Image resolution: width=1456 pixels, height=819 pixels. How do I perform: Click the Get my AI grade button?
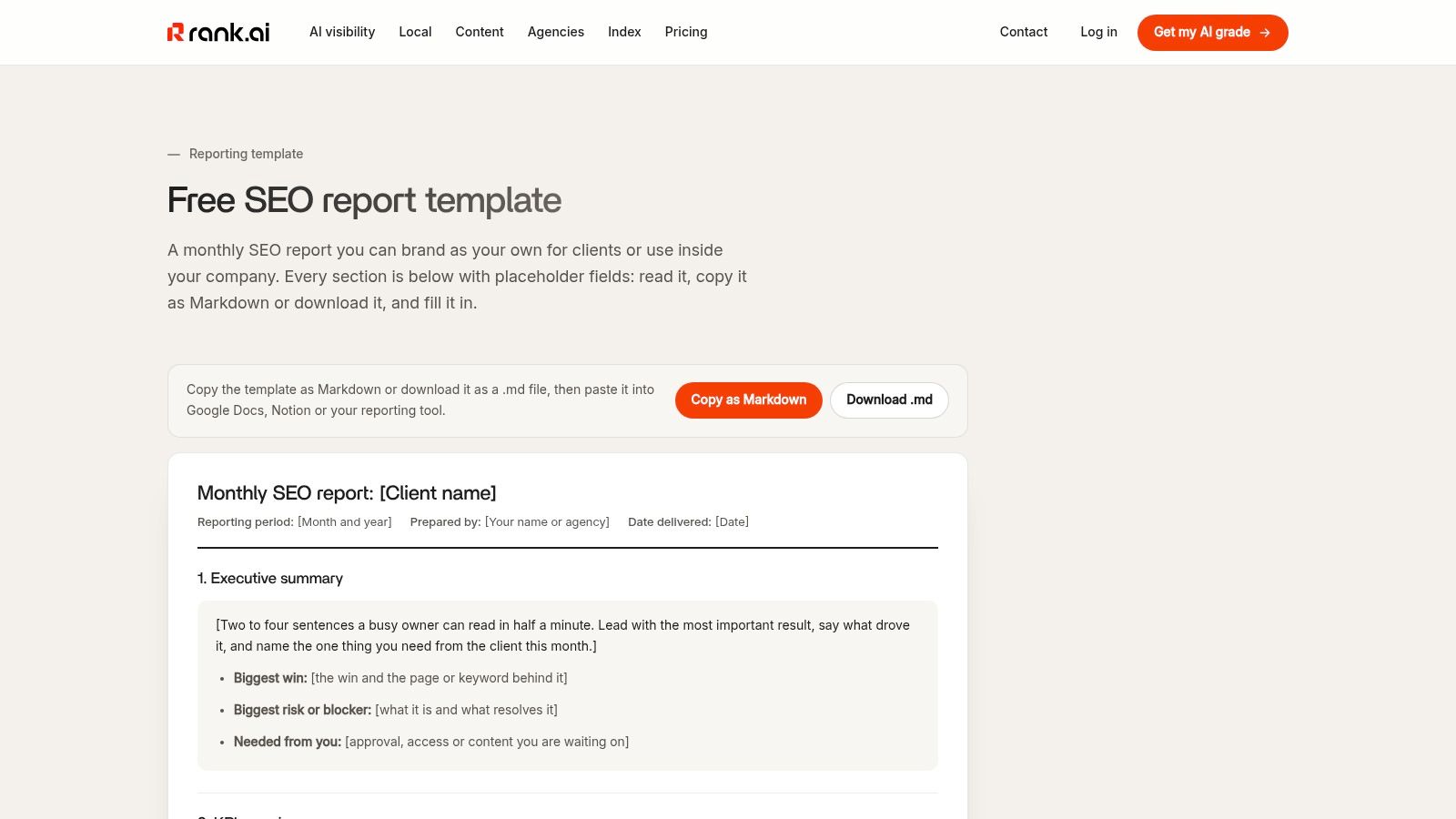pyautogui.click(x=1212, y=33)
